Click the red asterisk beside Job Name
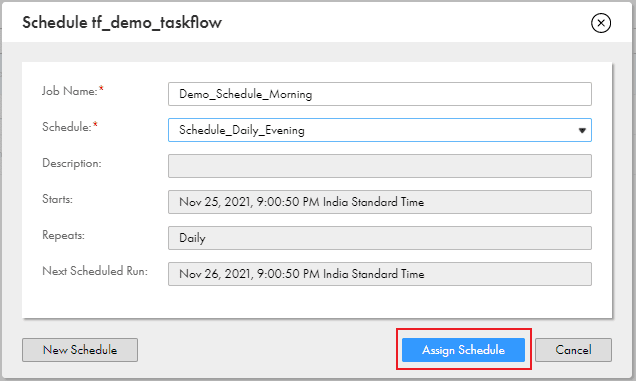 (x=101, y=88)
